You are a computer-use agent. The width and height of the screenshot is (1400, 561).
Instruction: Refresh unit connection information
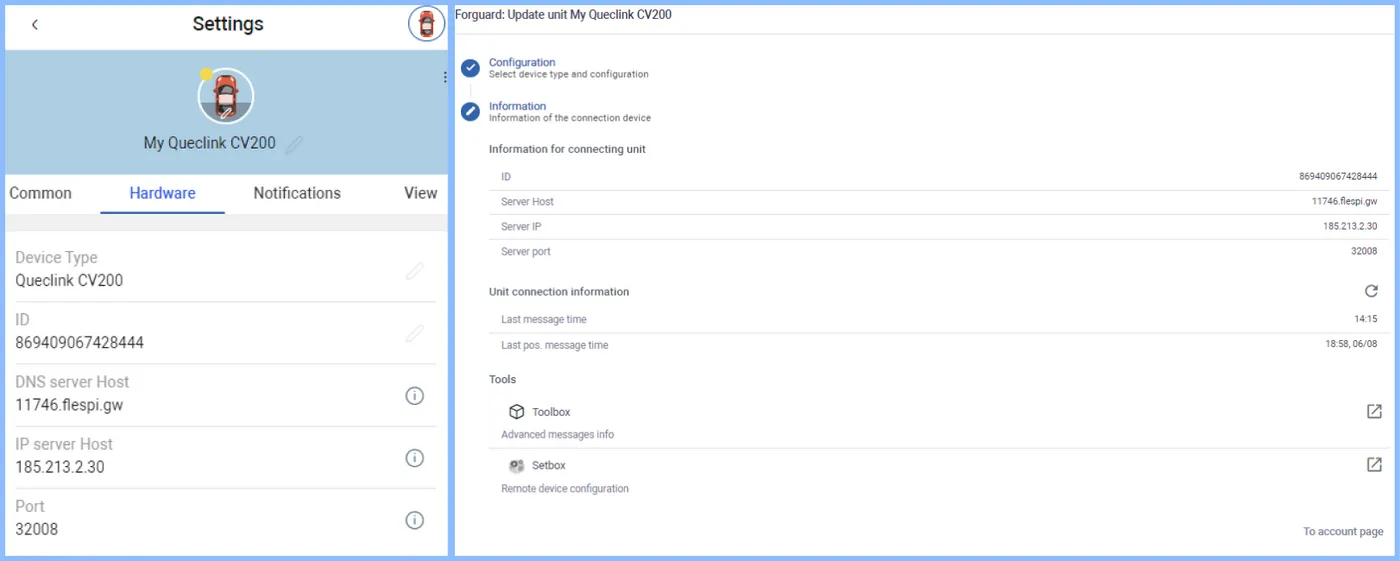click(x=1371, y=291)
